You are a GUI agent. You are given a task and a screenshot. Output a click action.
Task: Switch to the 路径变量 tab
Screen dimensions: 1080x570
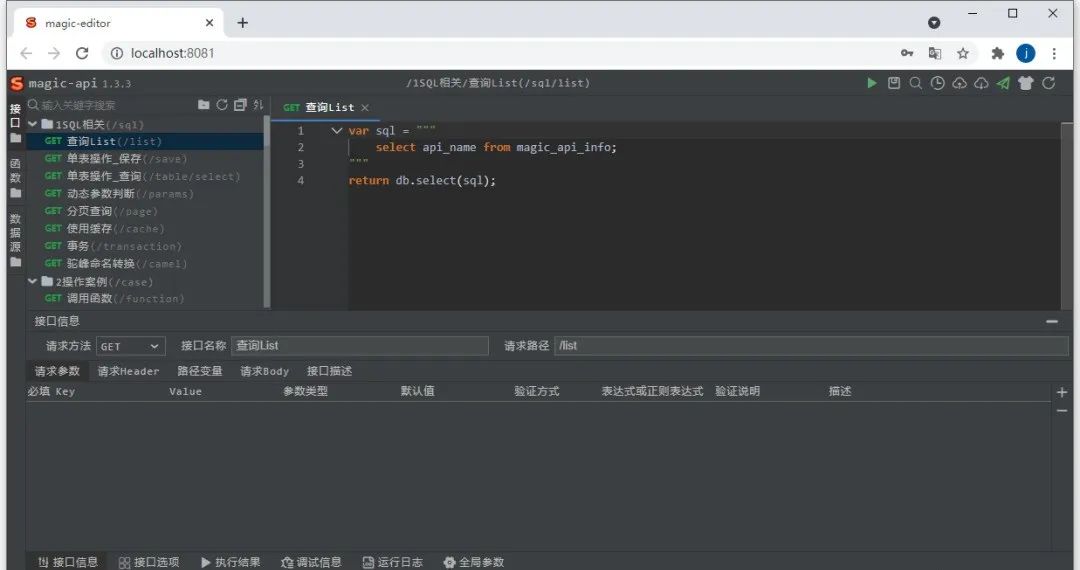point(200,371)
